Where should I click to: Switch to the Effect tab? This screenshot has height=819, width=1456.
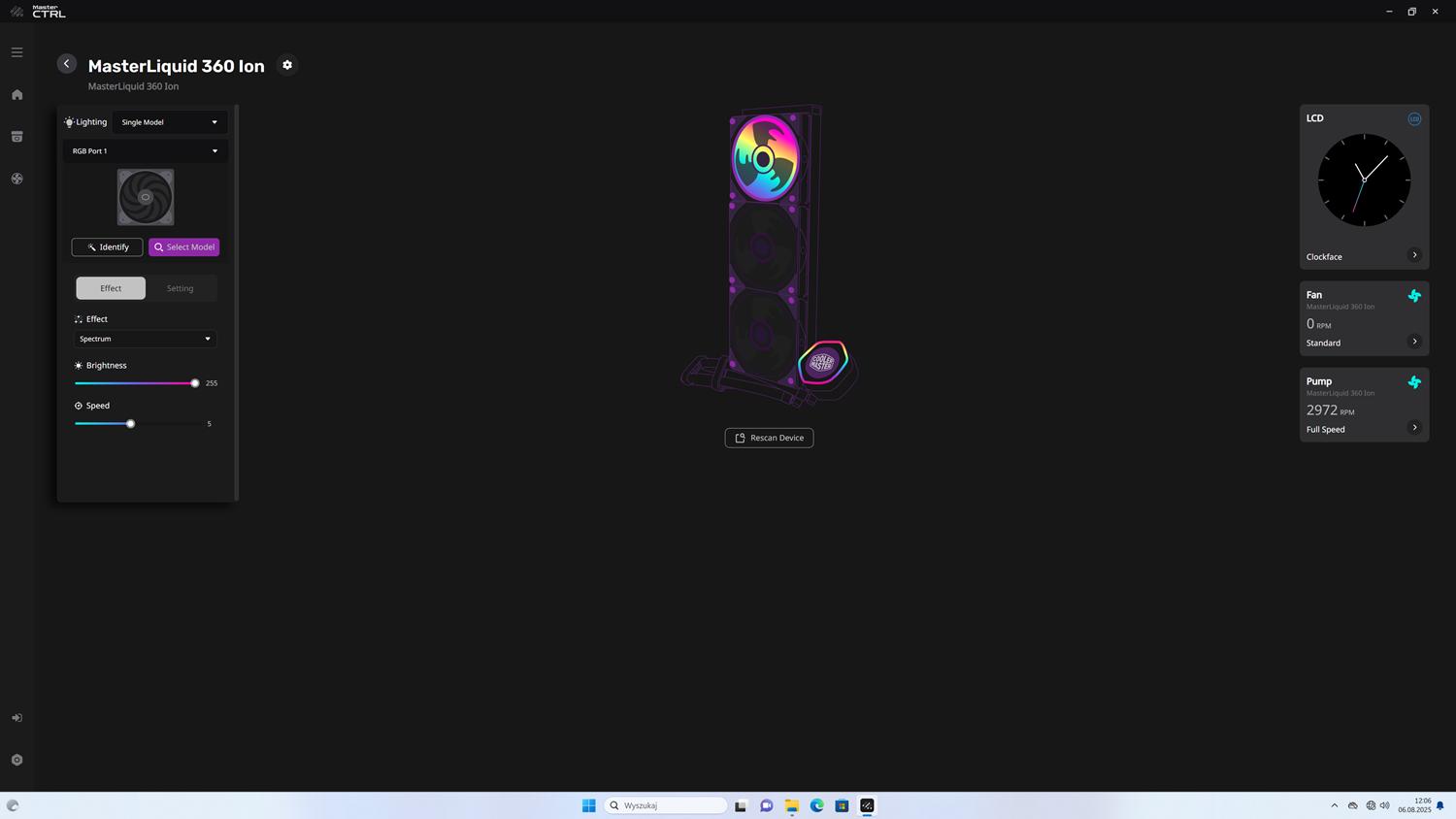[111, 288]
